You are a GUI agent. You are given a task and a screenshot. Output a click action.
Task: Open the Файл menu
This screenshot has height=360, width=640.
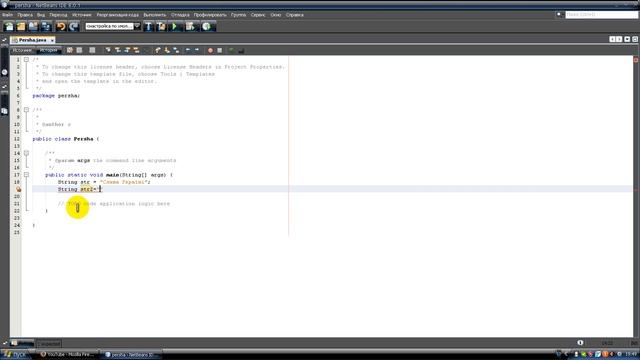(x=7, y=15)
